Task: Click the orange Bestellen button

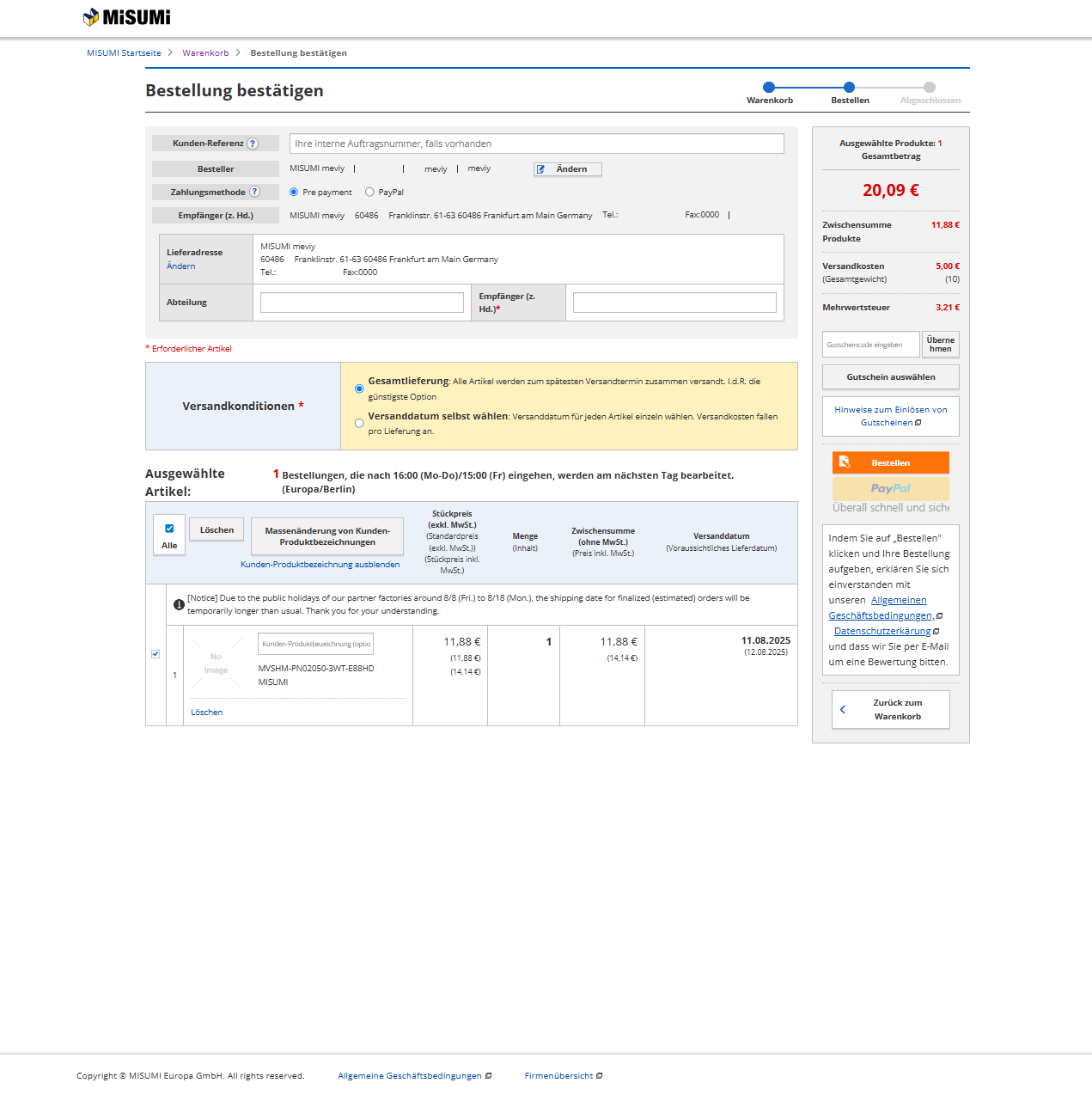Action: (891, 462)
